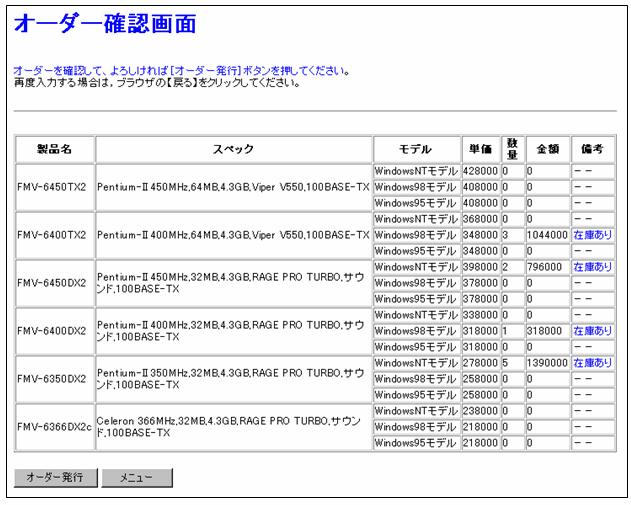
Task: Click product name FMV-6350DX2
Action: point(52,379)
